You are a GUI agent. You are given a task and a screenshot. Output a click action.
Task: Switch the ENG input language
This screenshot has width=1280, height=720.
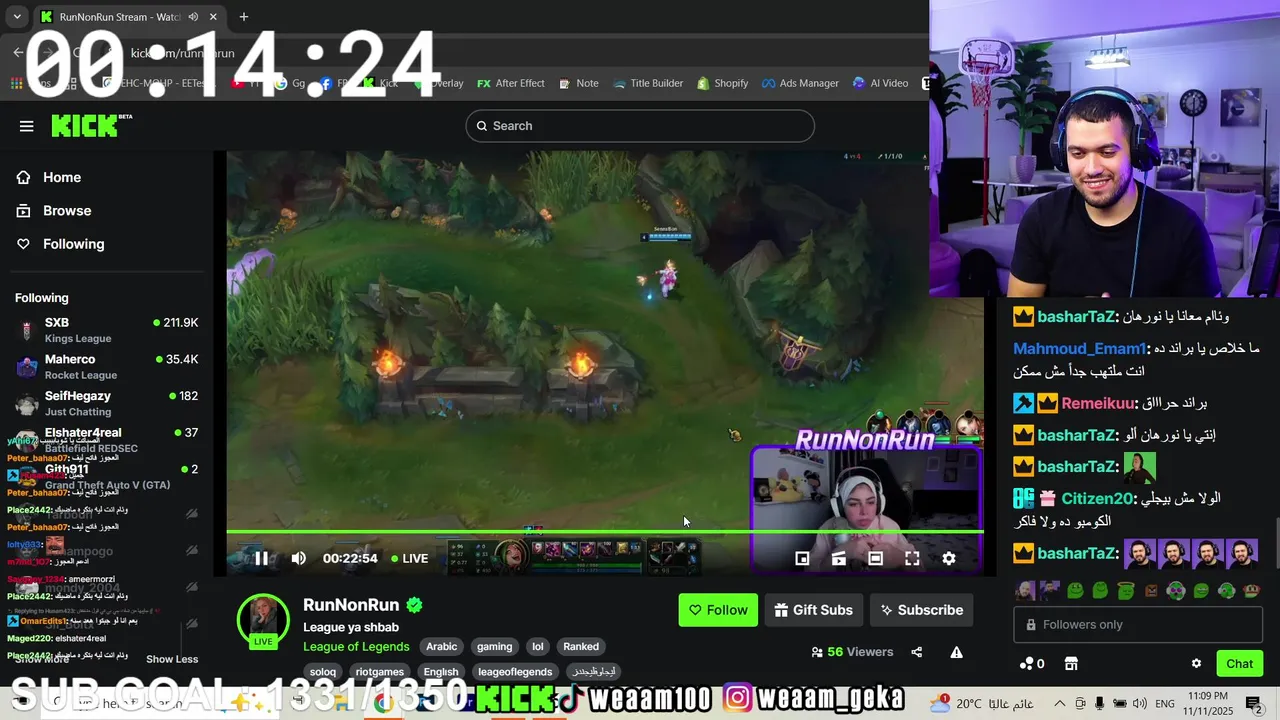[1167, 703]
